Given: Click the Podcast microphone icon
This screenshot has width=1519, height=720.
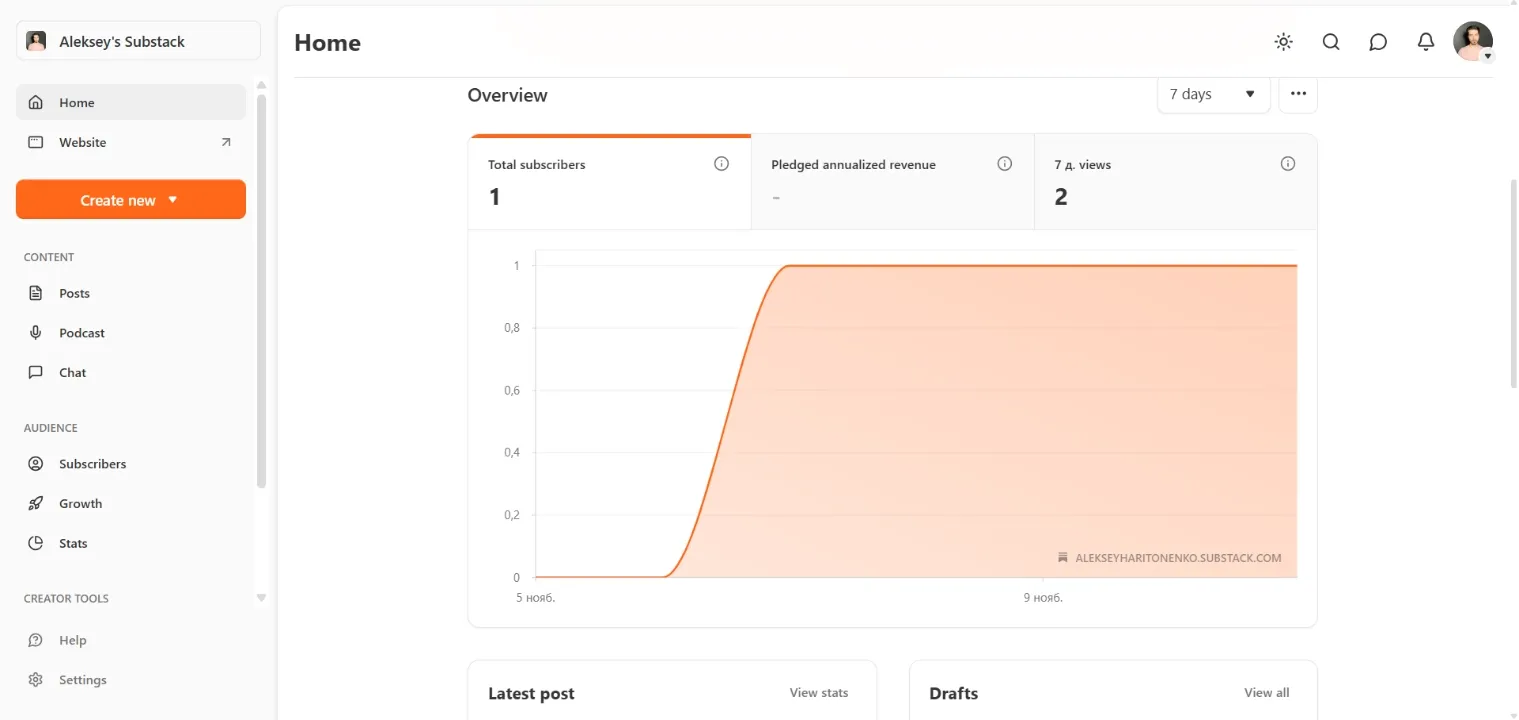Looking at the screenshot, I should [36, 333].
